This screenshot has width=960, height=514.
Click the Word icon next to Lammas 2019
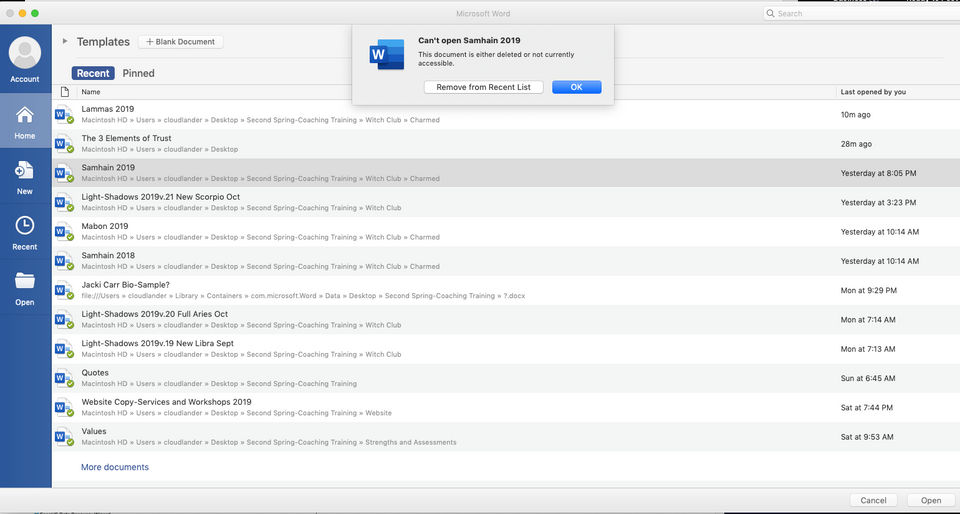[64, 114]
